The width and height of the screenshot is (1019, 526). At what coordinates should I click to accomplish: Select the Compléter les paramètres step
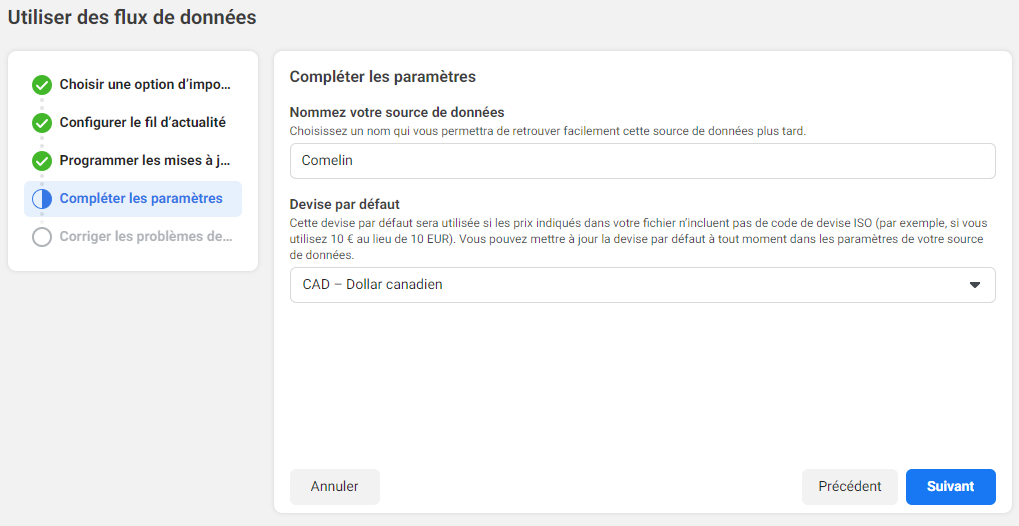133,199
